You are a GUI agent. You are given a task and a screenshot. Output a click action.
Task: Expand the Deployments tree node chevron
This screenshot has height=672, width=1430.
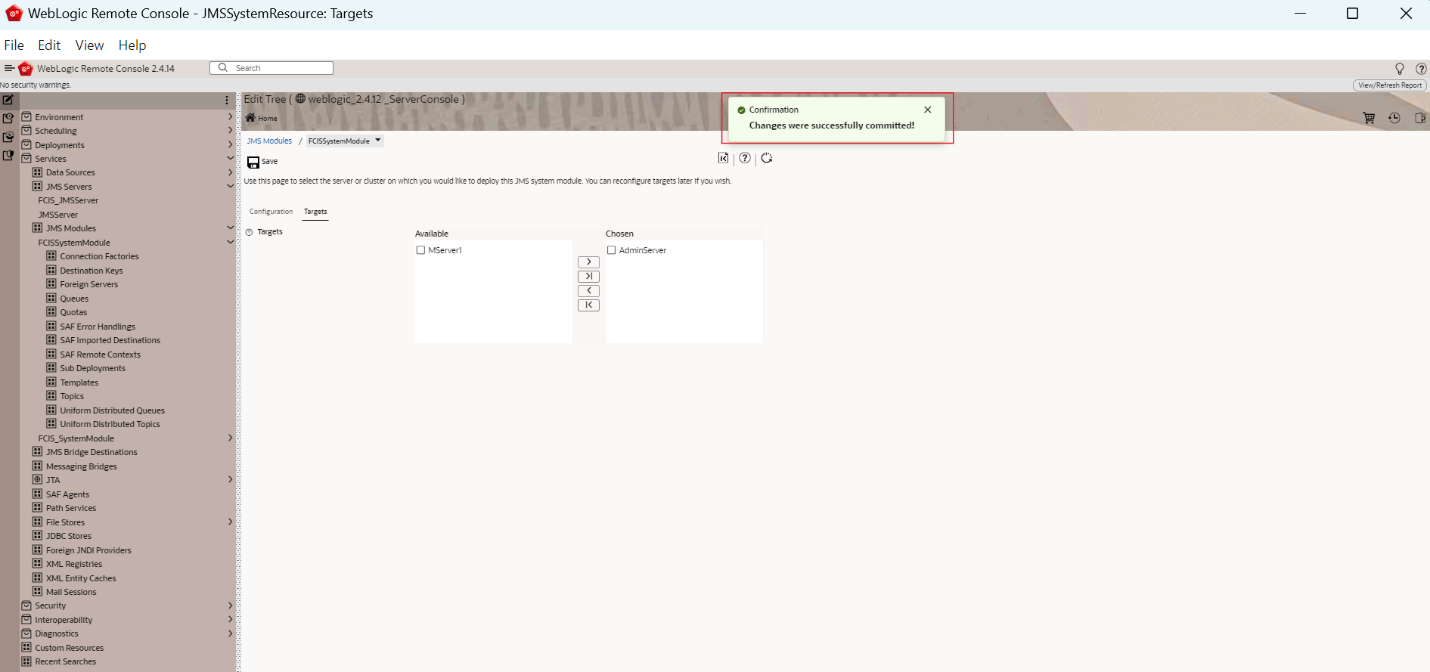230,145
